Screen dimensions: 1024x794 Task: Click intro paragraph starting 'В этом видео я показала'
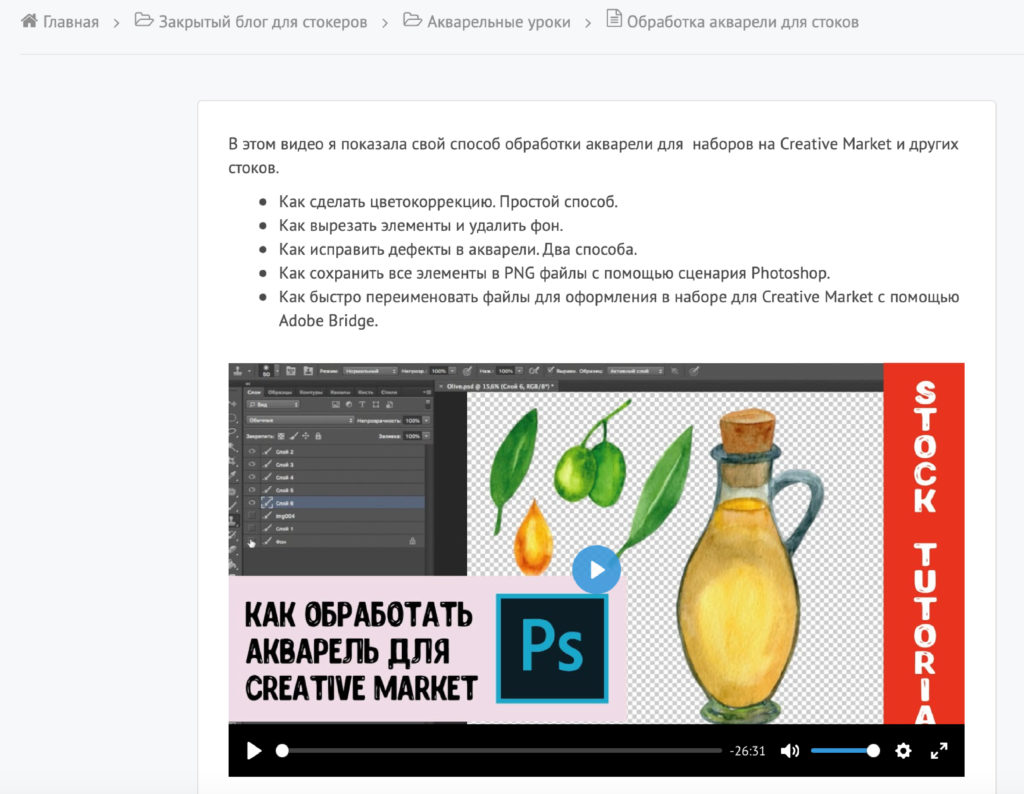pos(593,155)
